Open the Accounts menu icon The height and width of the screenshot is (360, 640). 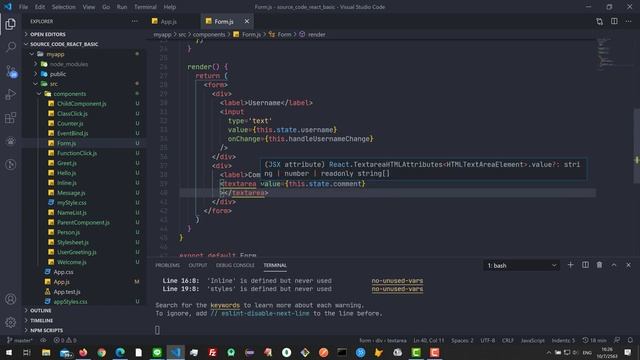(x=11, y=299)
